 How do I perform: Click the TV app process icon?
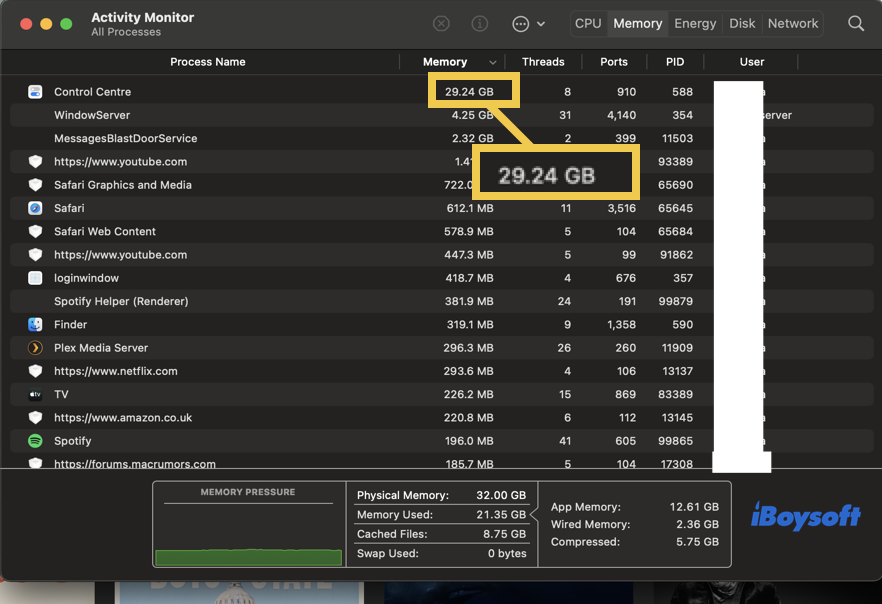(35, 395)
